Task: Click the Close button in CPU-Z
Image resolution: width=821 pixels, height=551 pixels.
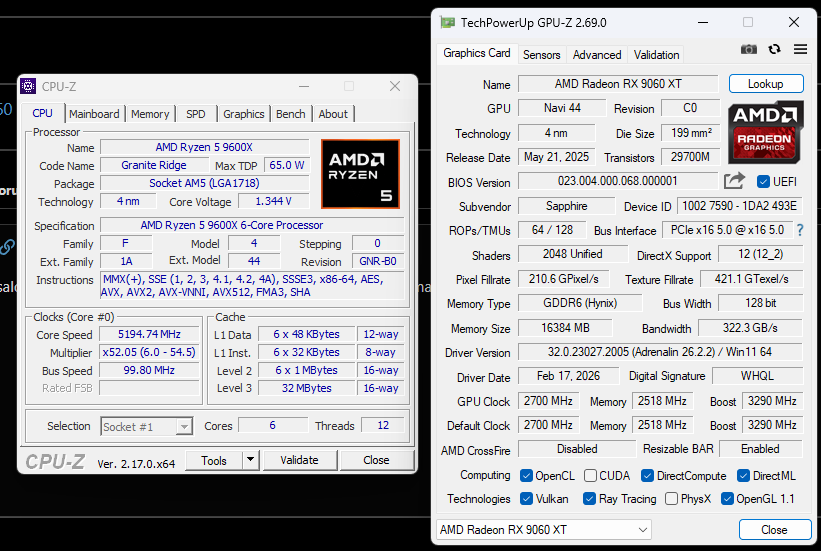Action: point(376,460)
